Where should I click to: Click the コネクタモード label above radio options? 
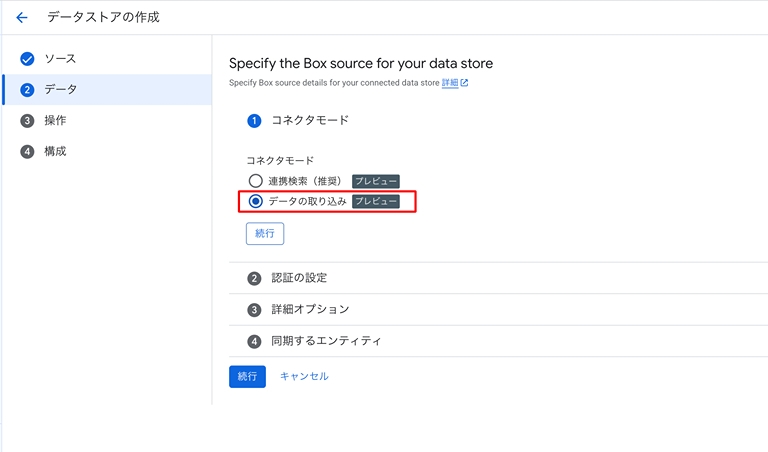click(x=280, y=161)
